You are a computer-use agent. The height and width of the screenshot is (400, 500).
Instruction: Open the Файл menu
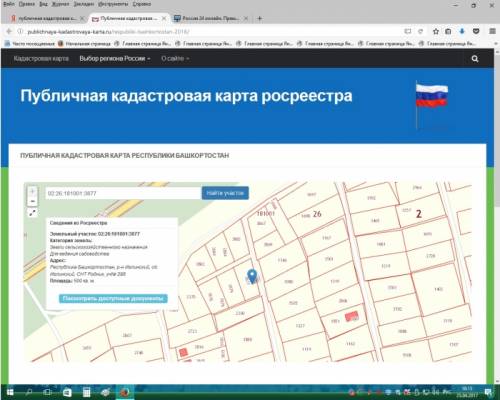click(x=9, y=4)
